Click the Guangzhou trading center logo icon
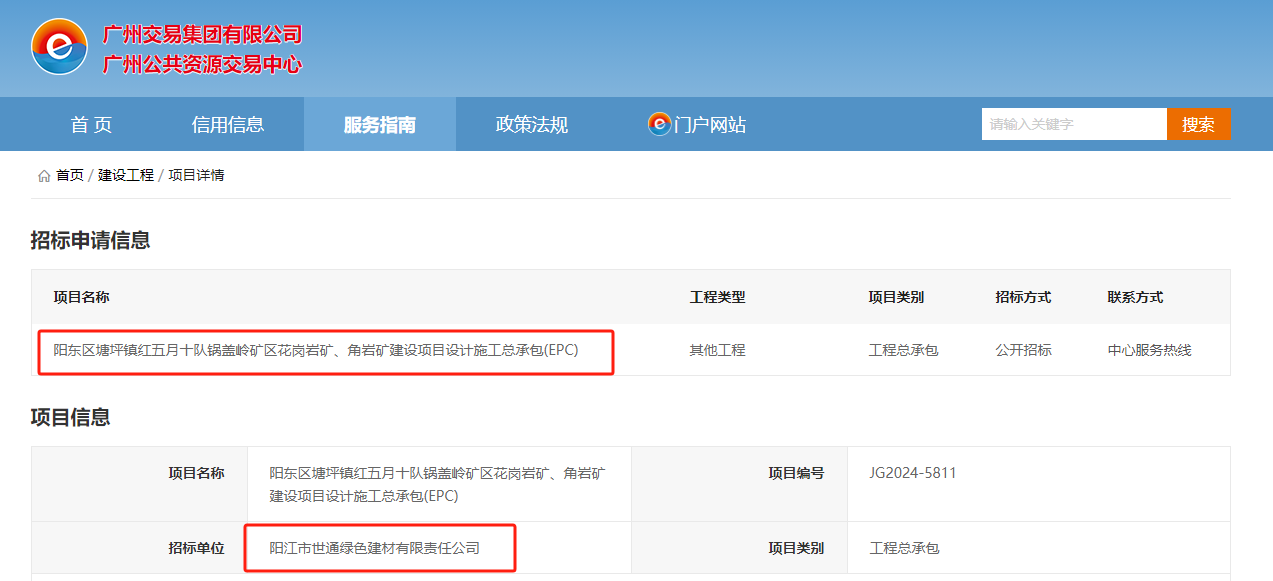Viewport: 1273px width, 581px height. [59, 47]
